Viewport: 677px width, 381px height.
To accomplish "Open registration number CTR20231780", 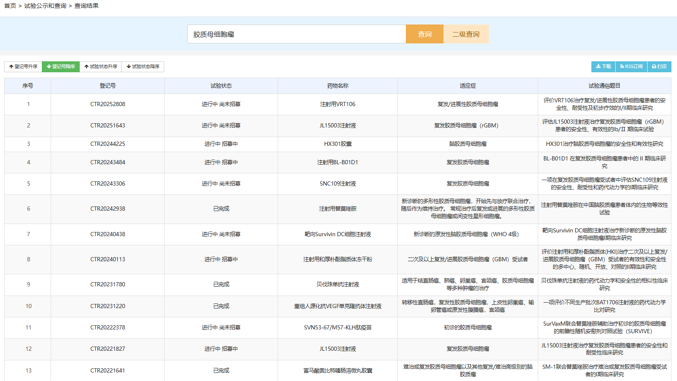I will pos(108,285).
